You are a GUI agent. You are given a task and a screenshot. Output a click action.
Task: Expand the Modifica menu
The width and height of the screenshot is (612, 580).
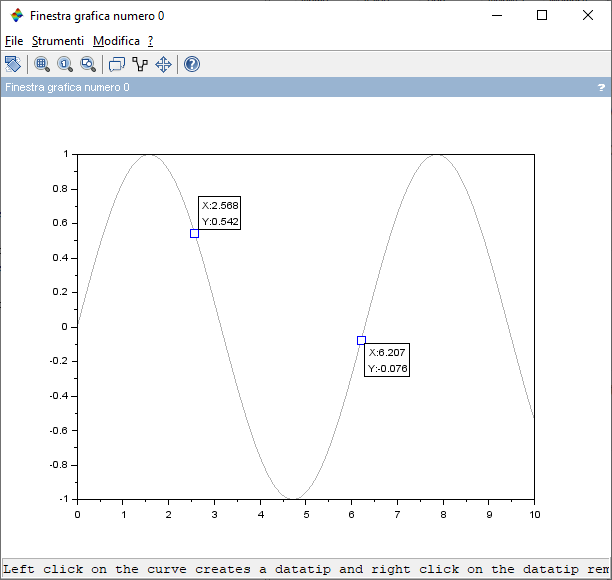pyautogui.click(x=116, y=41)
